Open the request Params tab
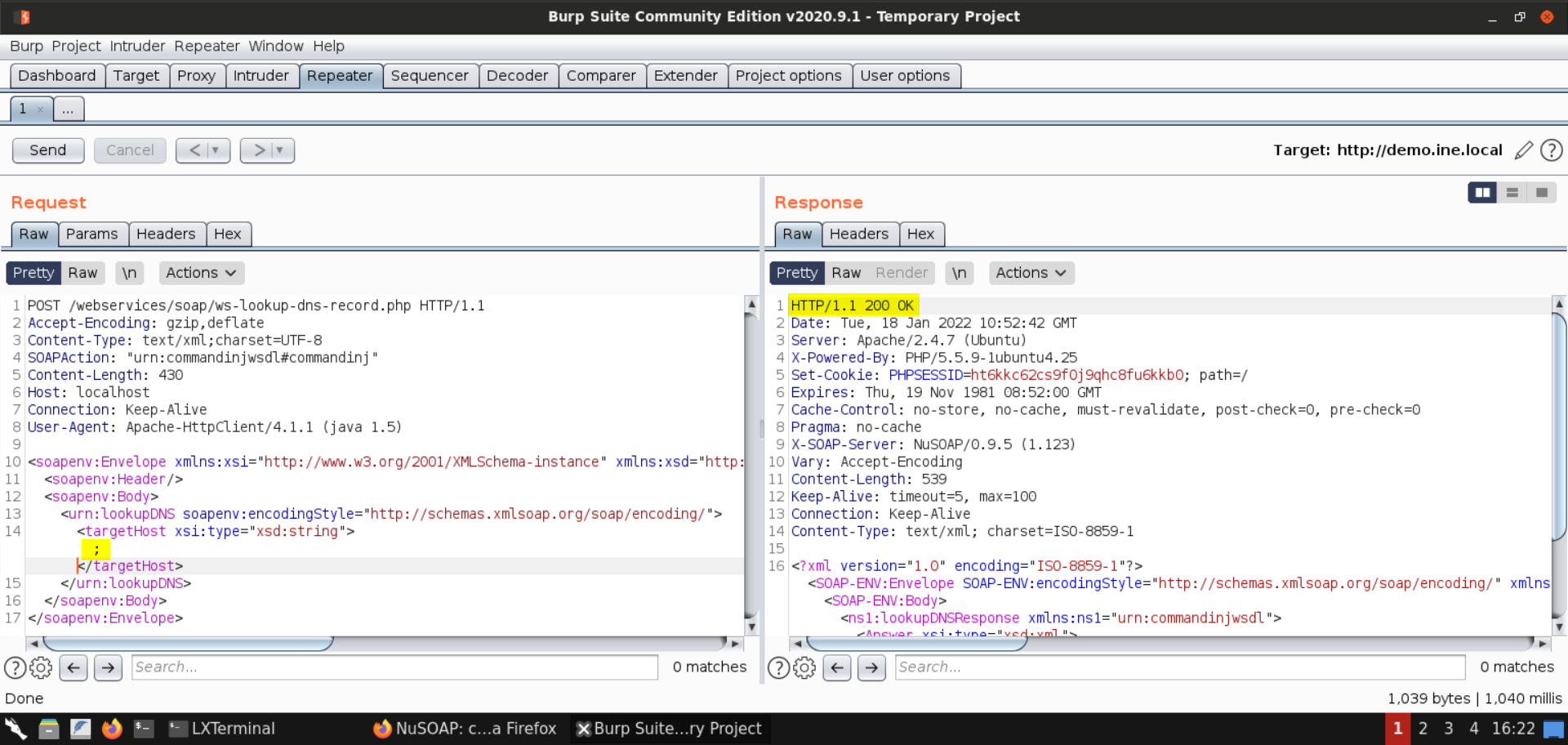Image resolution: width=1568 pixels, height=745 pixels. click(x=91, y=234)
